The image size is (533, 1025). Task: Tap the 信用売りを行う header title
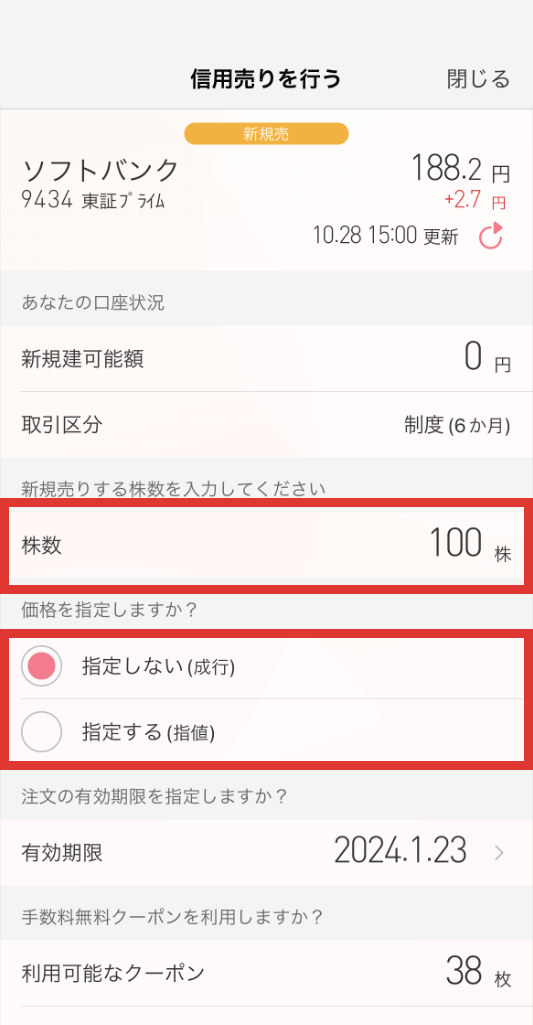click(266, 79)
